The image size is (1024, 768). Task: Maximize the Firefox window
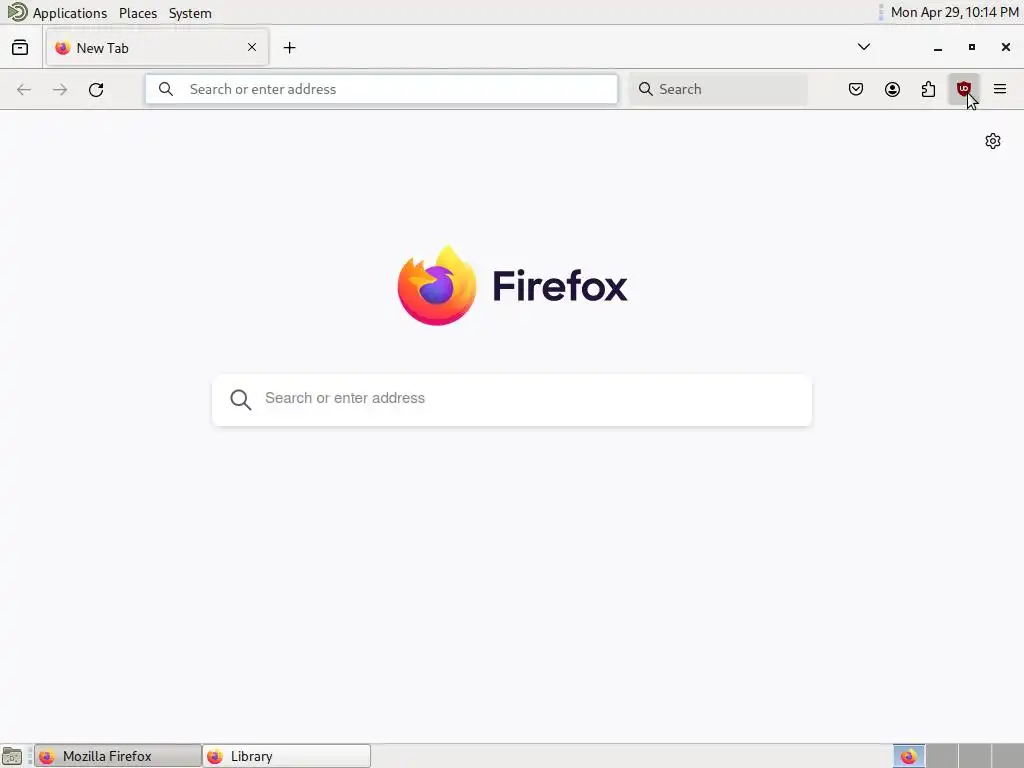click(x=972, y=47)
